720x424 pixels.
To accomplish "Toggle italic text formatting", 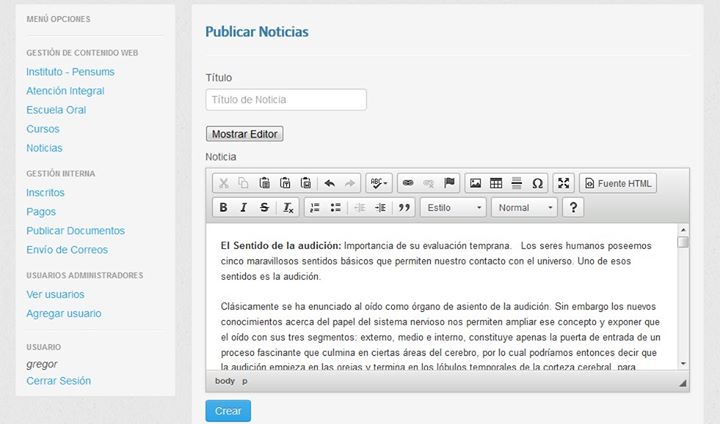I will coord(244,208).
